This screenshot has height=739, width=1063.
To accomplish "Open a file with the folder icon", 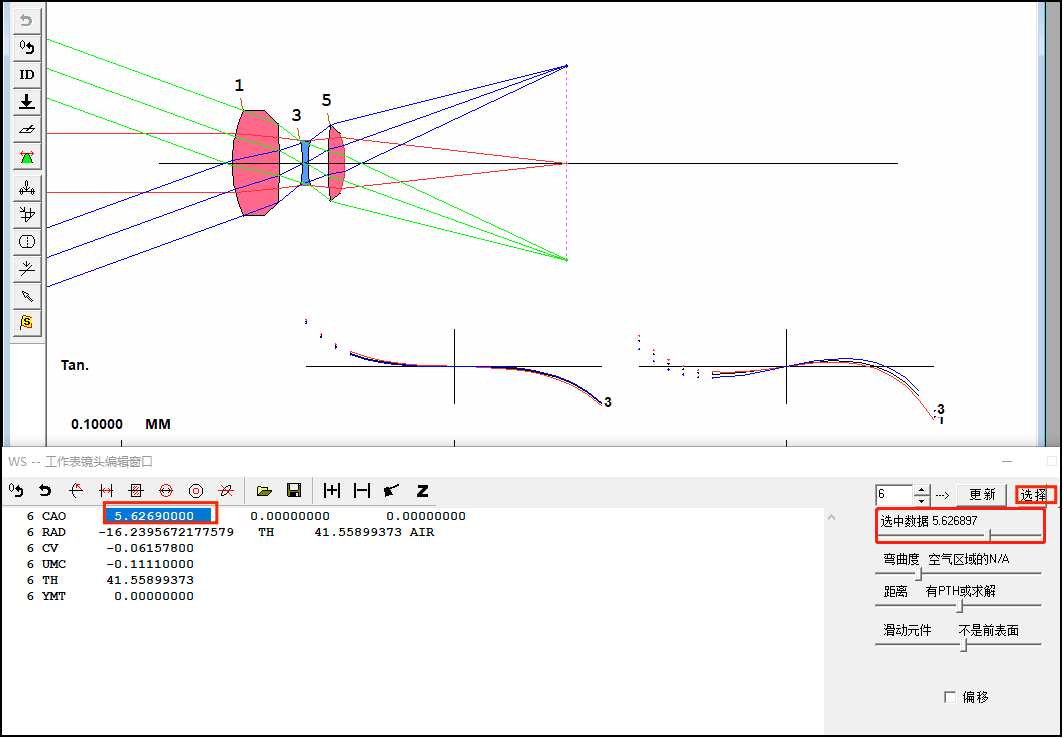I will [264, 490].
